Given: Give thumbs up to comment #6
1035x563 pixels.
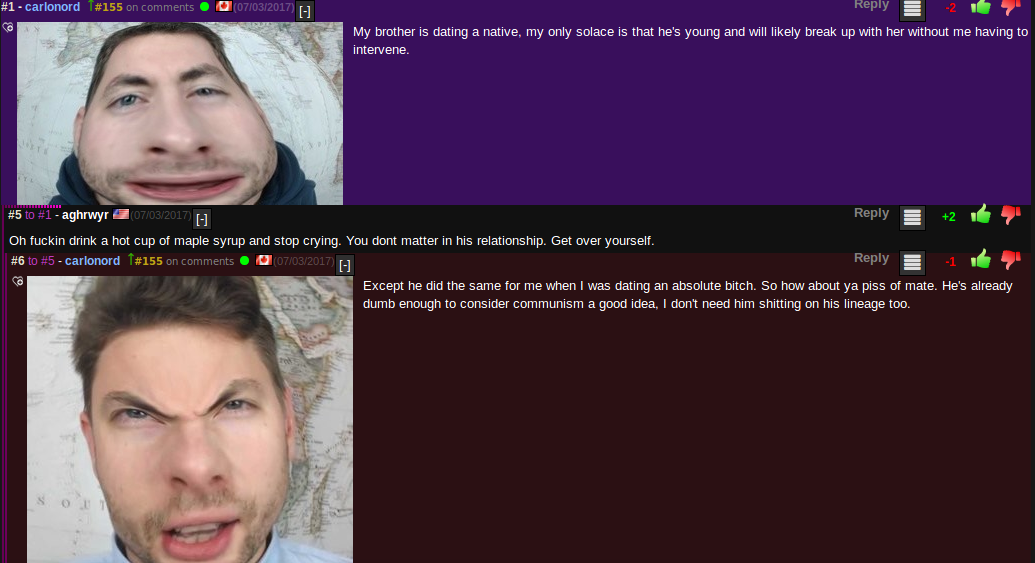Looking at the screenshot, I should (980, 259).
